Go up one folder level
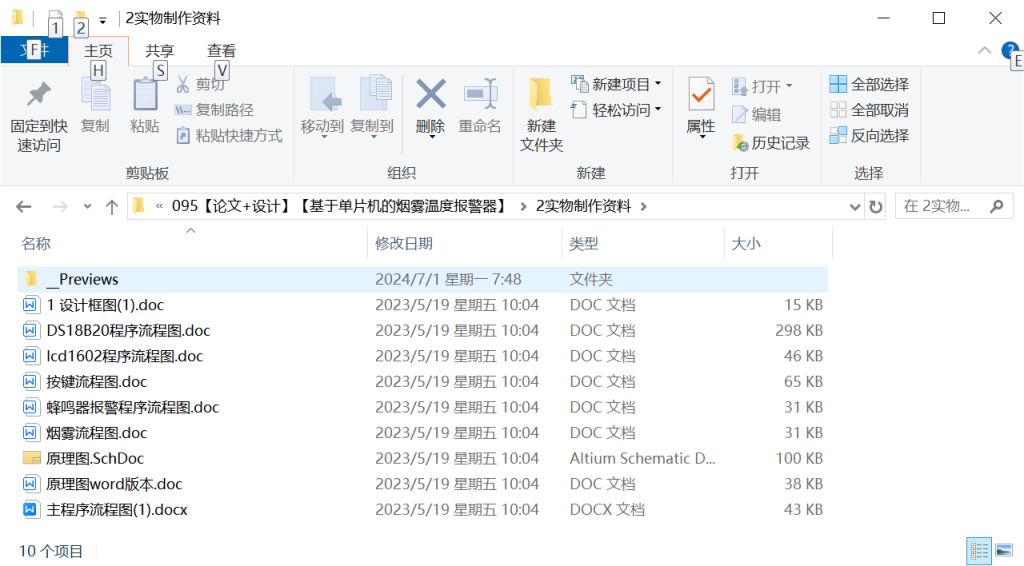The height and width of the screenshot is (566, 1024). tap(112, 207)
